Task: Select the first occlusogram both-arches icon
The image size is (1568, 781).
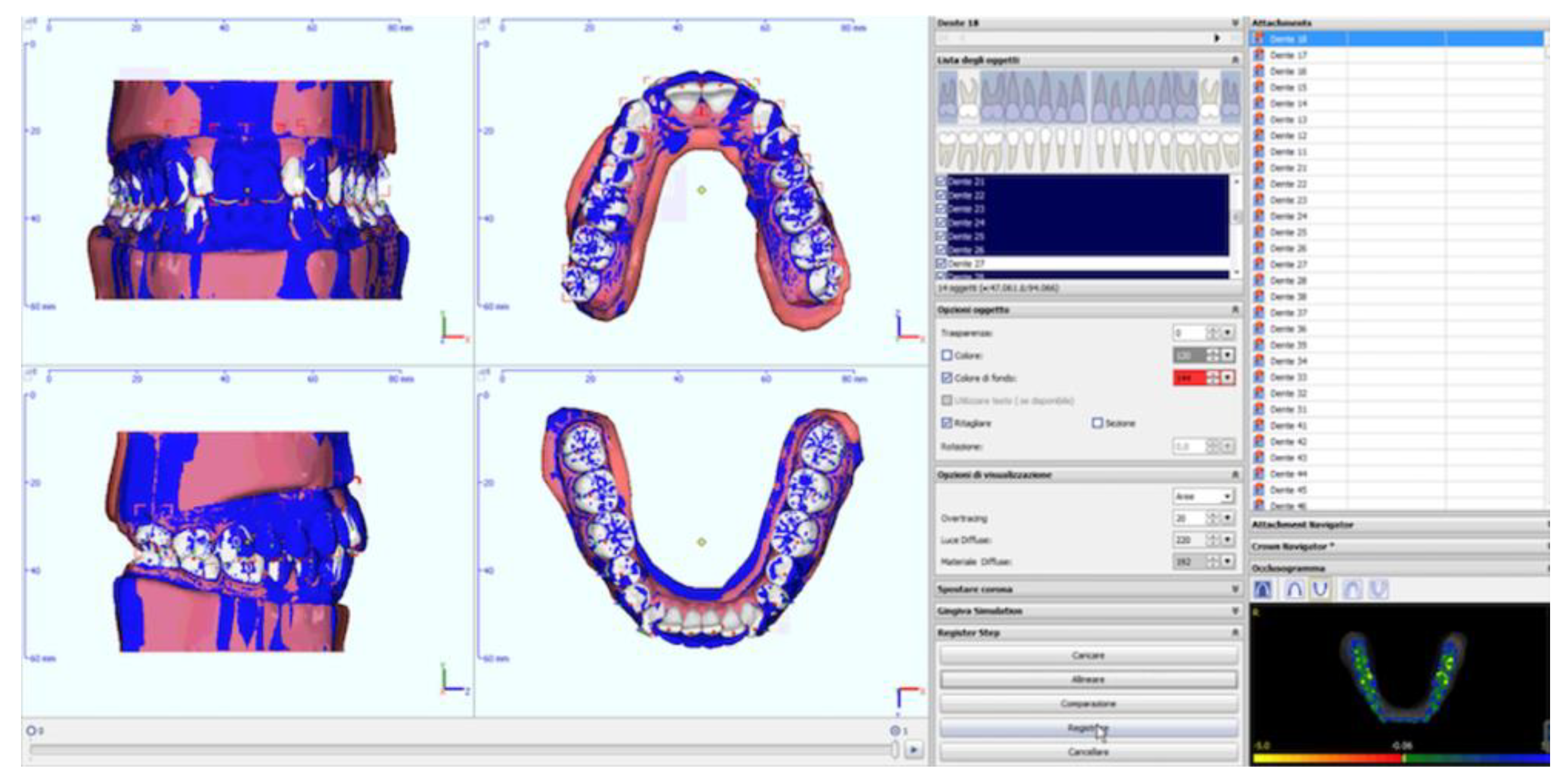Action: click(x=1263, y=589)
